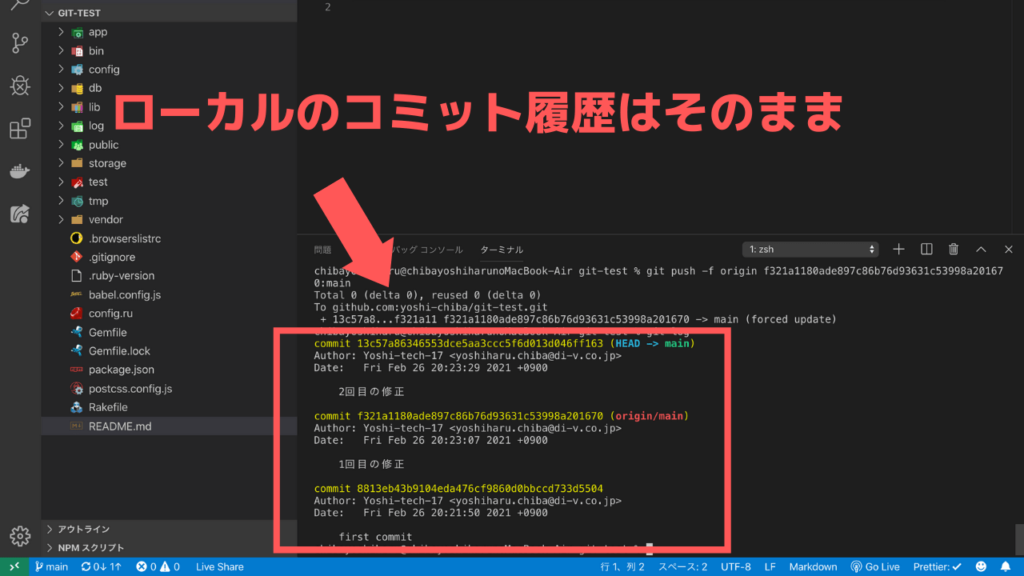Expand the db folder
The height and width of the screenshot is (576, 1024).
168,88
